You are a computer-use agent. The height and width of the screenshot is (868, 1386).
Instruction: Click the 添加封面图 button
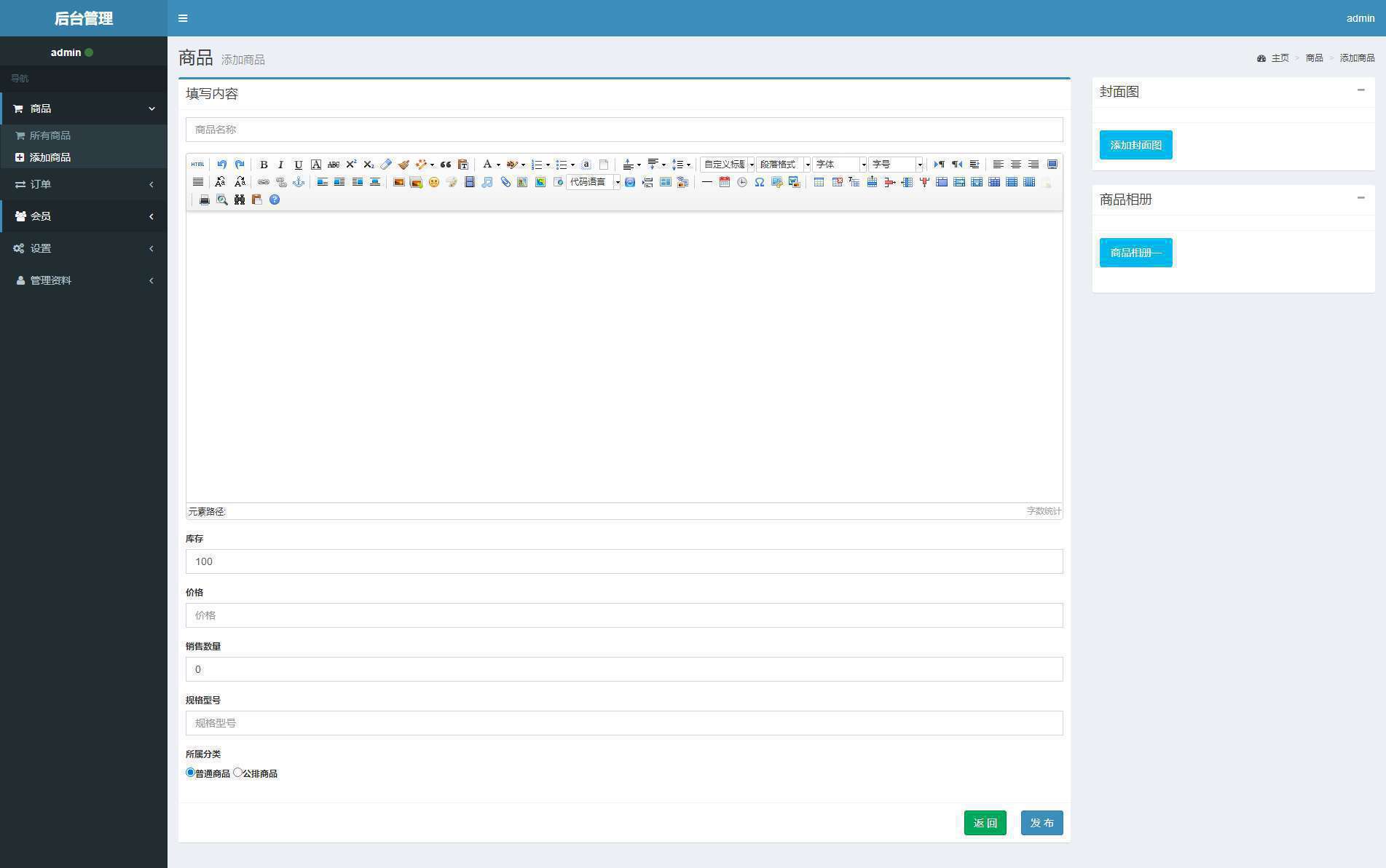coord(1135,145)
